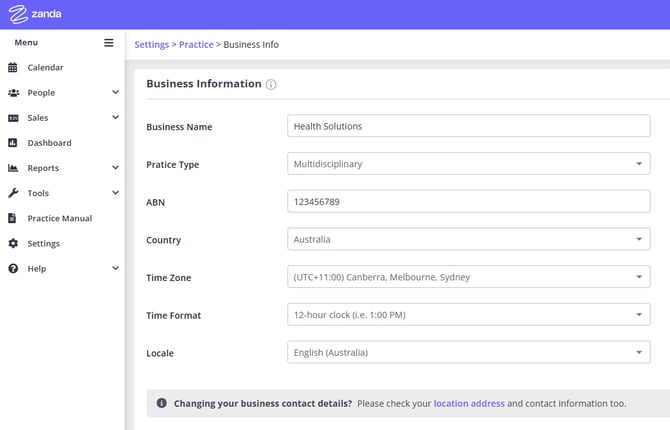Screen dimensions: 670x430
Task: Click the Reports chart icon
Action: point(13,168)
